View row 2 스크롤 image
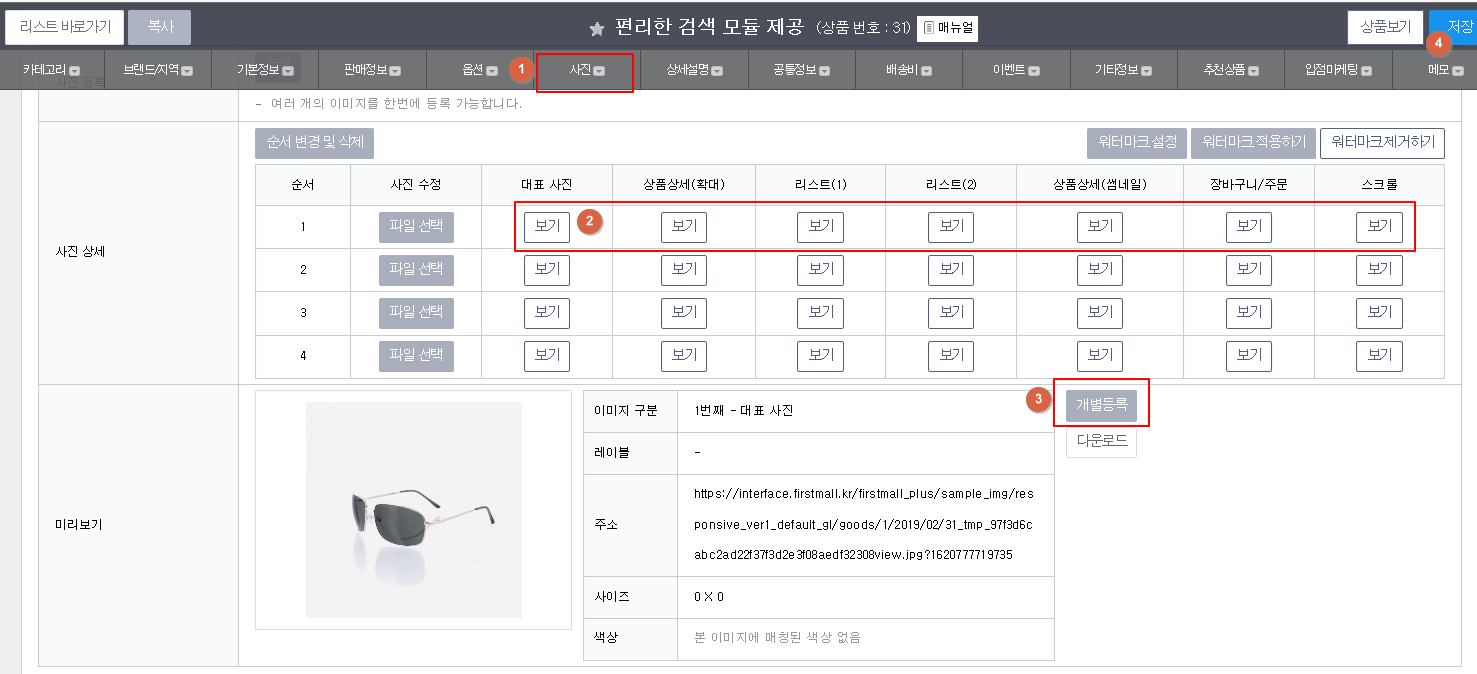 coord(1380,270)
